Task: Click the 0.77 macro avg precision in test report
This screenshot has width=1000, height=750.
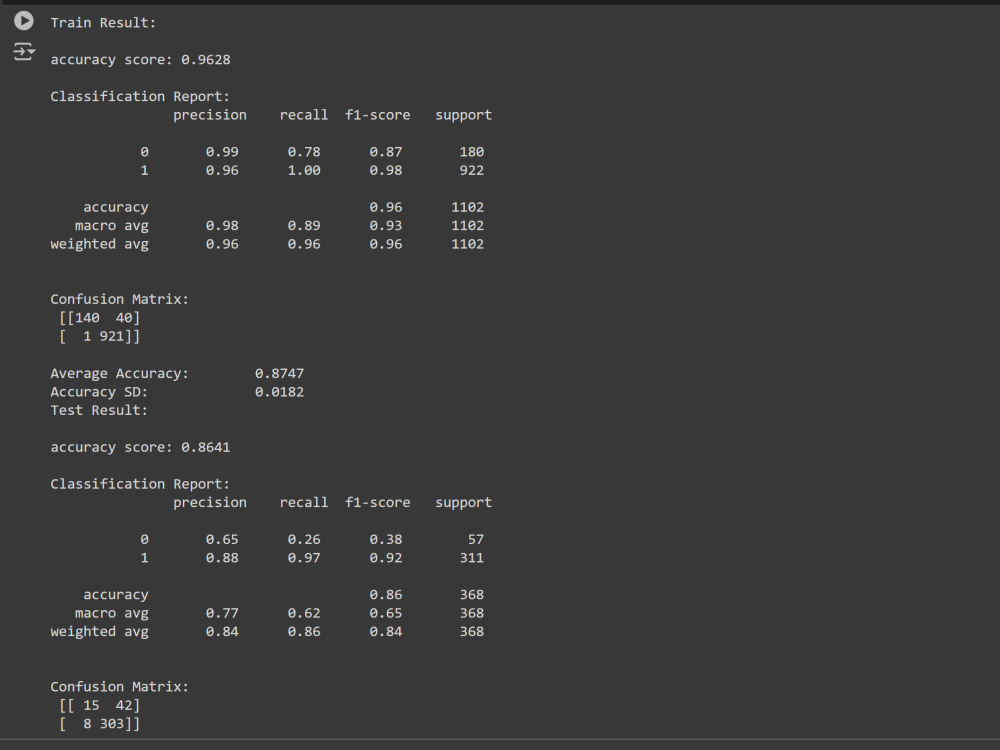Action: pos(222,614)
